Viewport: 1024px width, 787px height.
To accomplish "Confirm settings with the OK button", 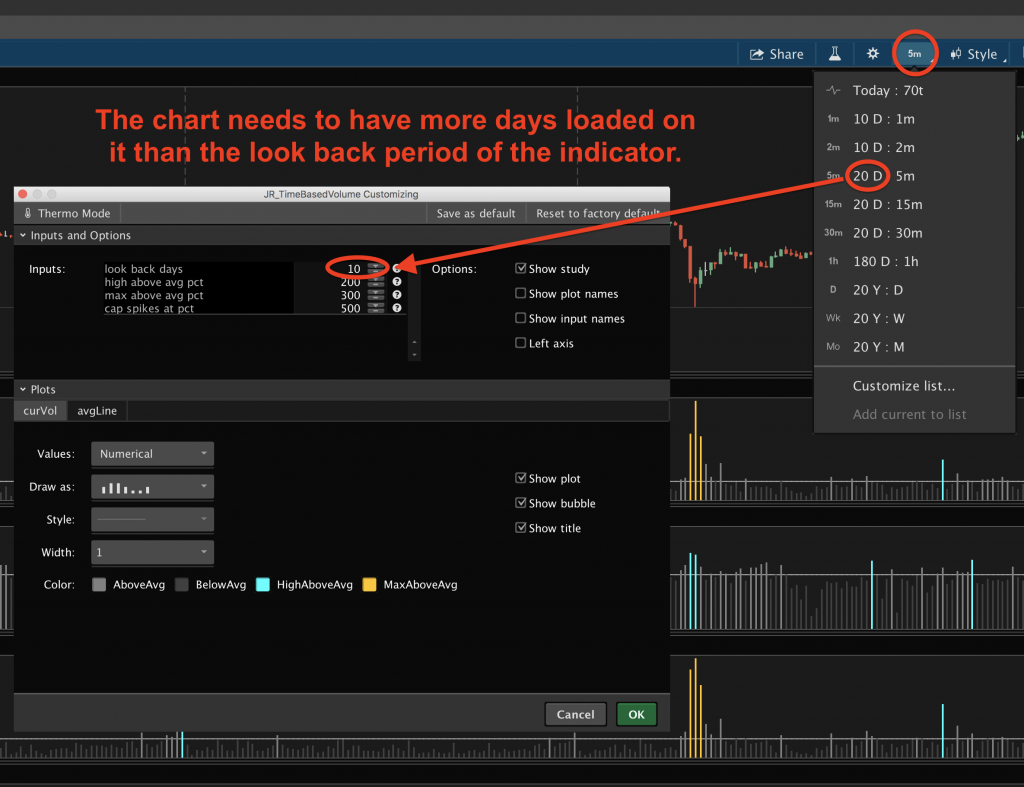I will coord(636,714).
